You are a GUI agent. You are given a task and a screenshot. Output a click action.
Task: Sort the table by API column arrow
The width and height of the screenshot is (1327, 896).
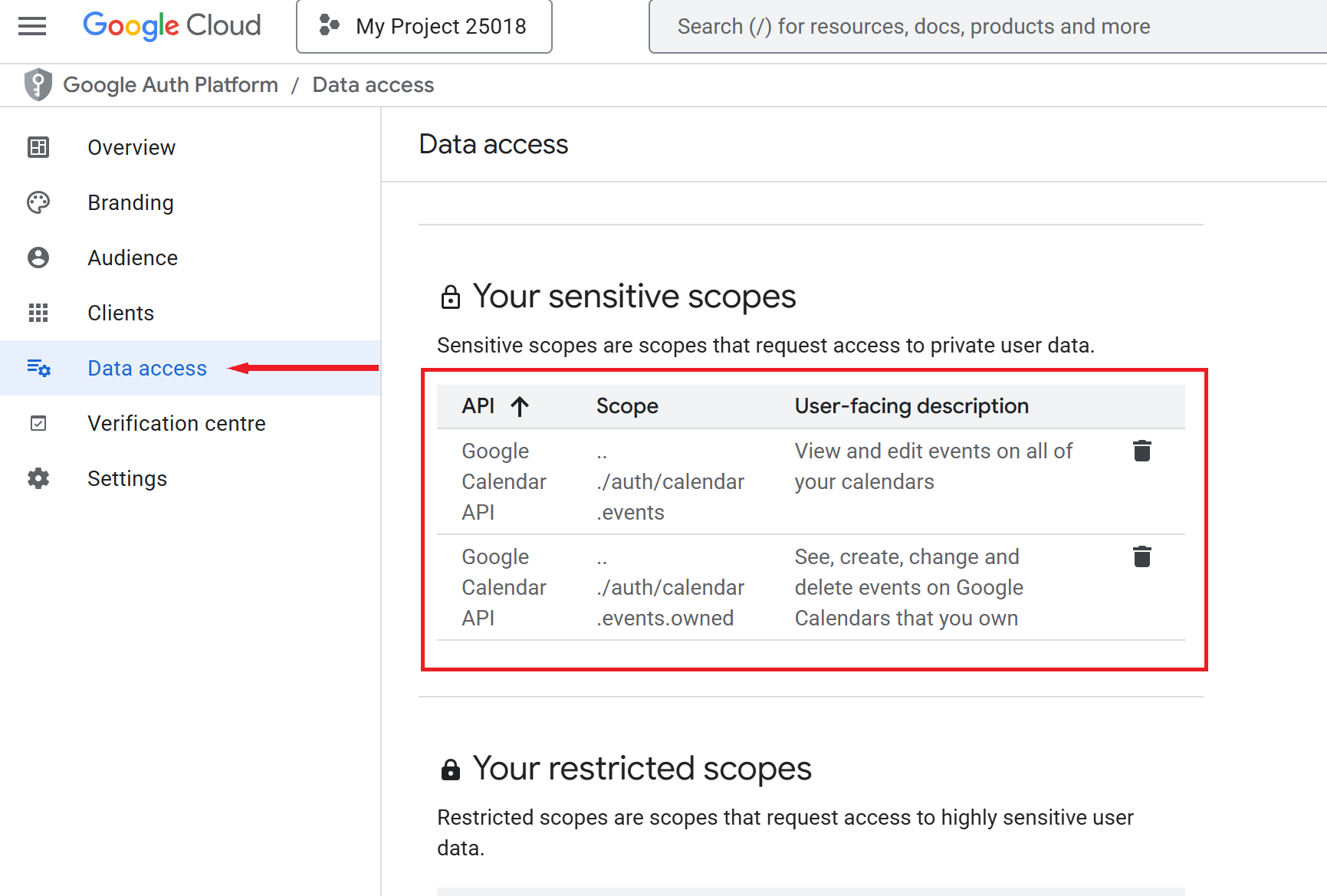point(520,406)
